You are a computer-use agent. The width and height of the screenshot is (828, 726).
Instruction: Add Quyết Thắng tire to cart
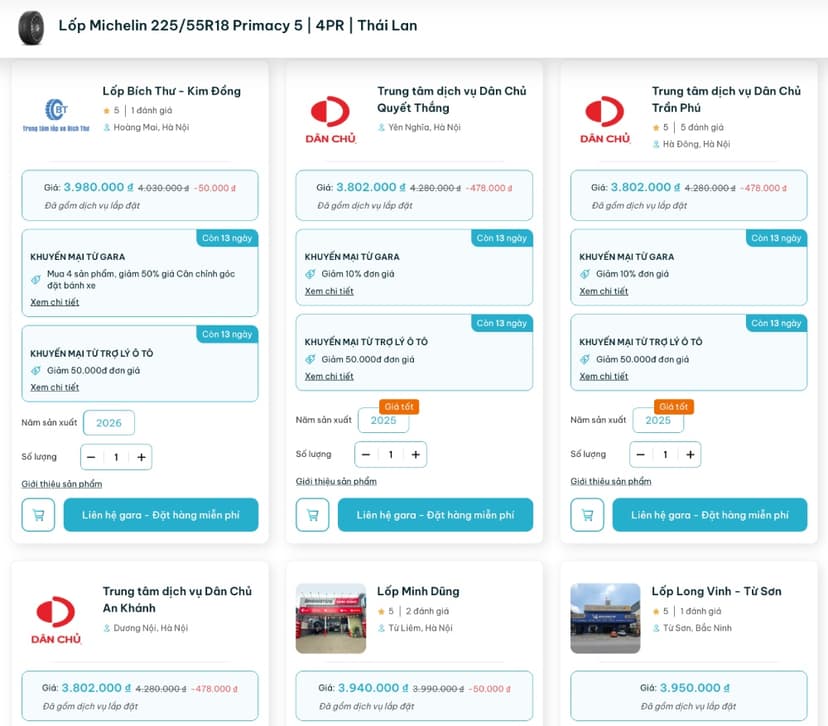coord(313,515)
